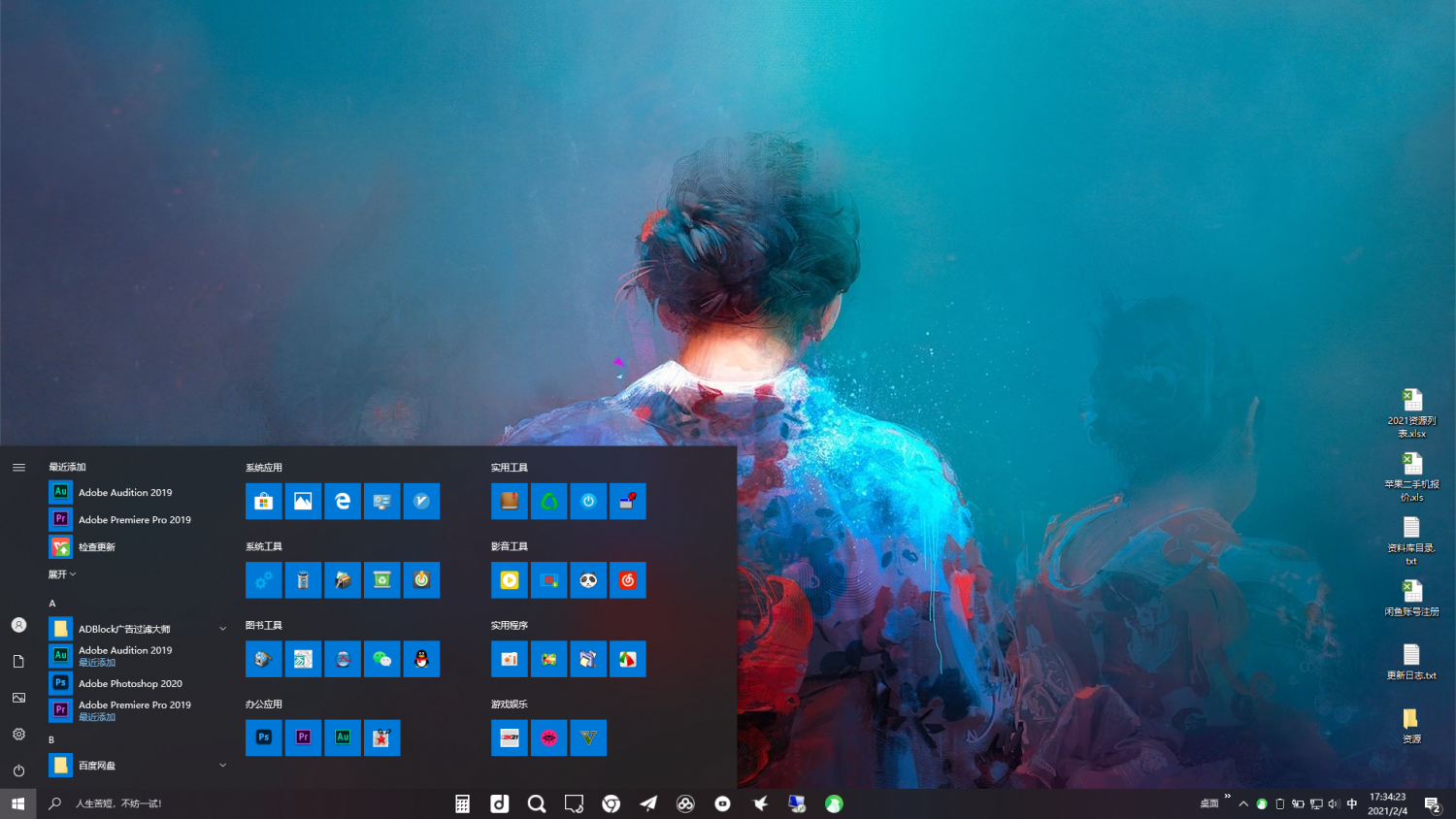Open Adobe Premiere Pro 2019 under letter A
1456x819 pixels.
[x=139, y=710]
